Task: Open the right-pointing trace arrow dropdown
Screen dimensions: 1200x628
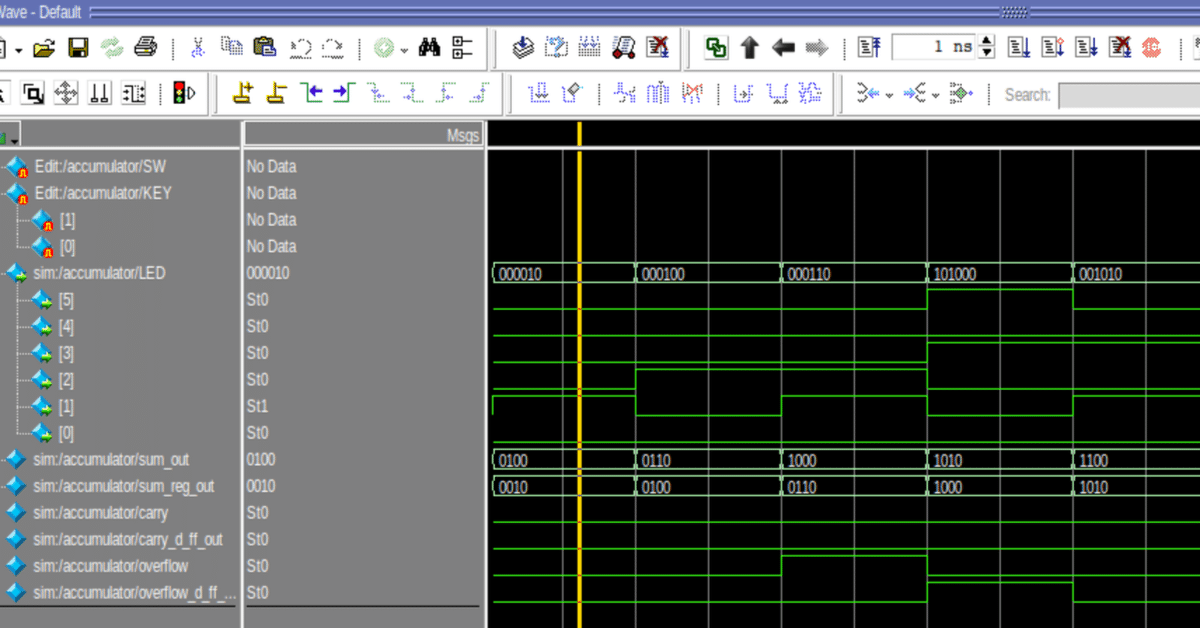Action: tap(935, 95)
